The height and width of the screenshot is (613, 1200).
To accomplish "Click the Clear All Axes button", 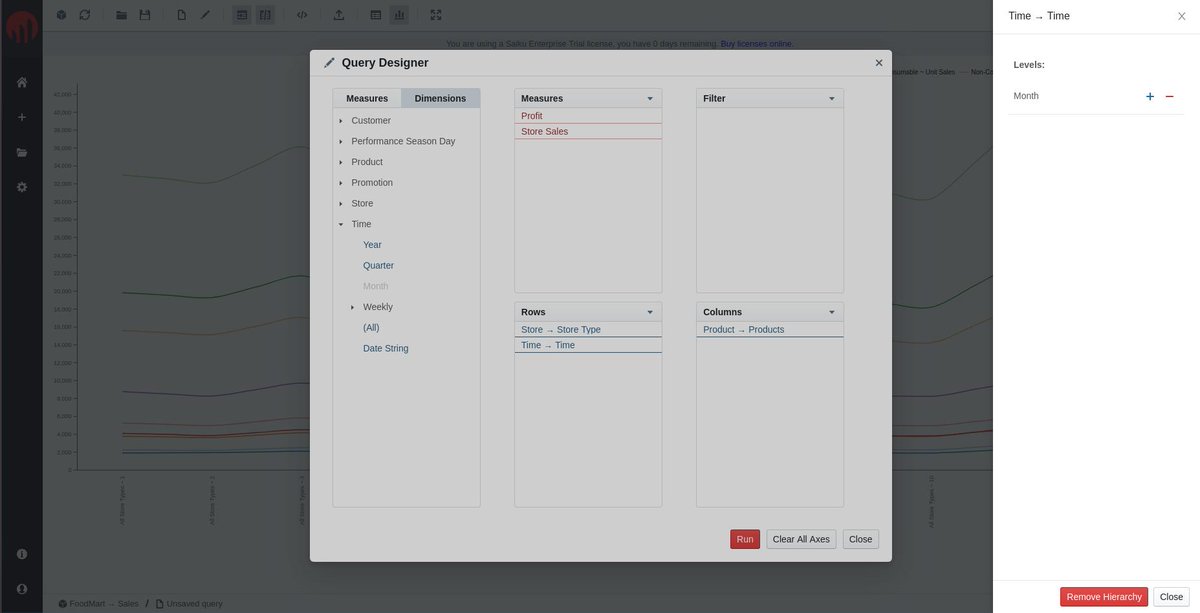I will point(801,540).
